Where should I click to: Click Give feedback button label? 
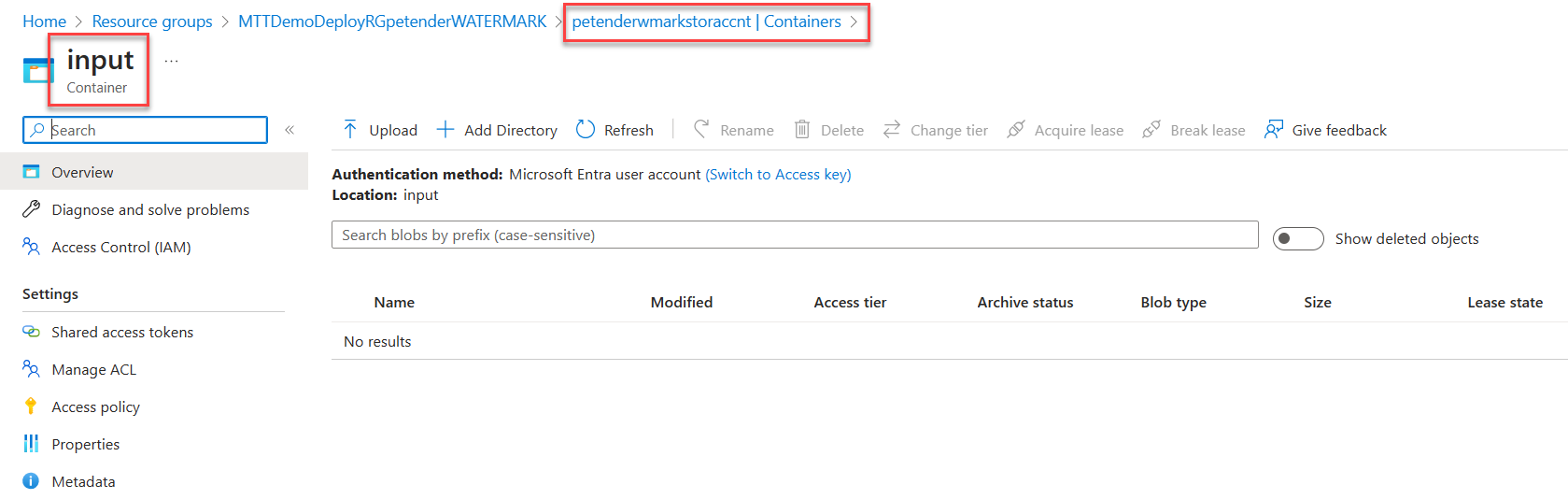[x=1339, y=130]
